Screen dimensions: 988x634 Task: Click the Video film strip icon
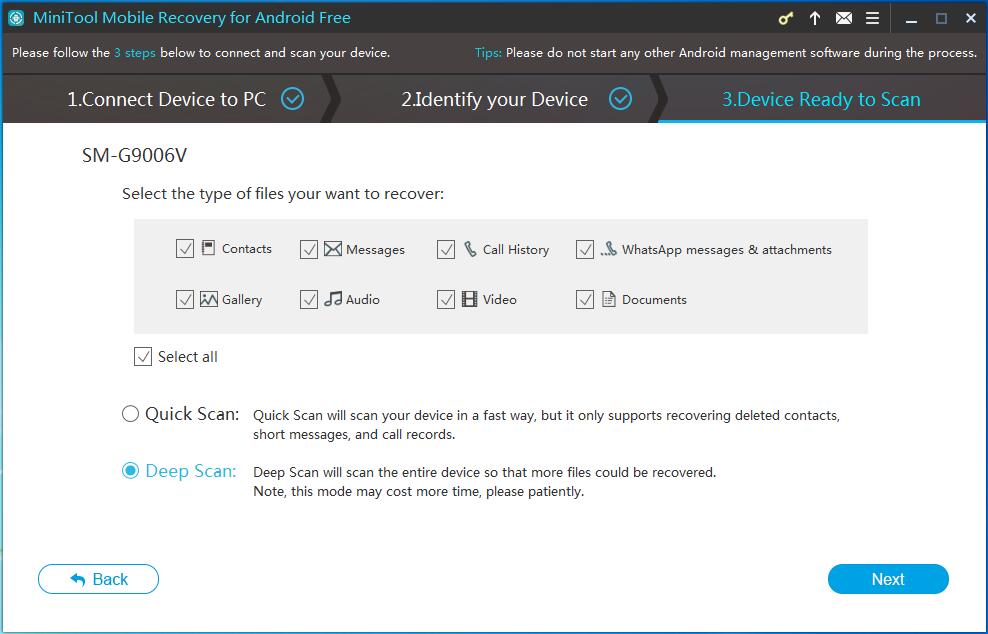[x=469, y=299]
